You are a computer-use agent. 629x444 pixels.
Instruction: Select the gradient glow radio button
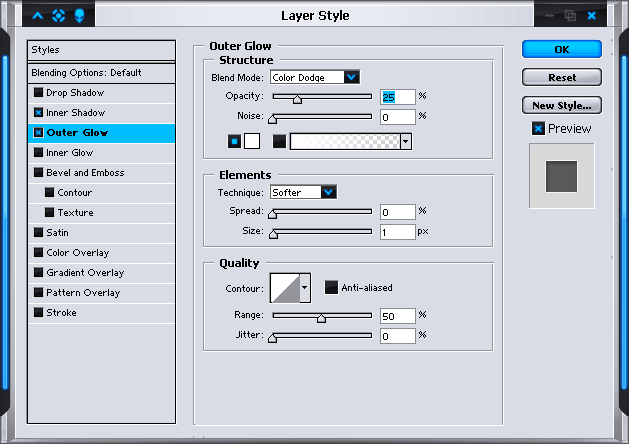point(279,141)
